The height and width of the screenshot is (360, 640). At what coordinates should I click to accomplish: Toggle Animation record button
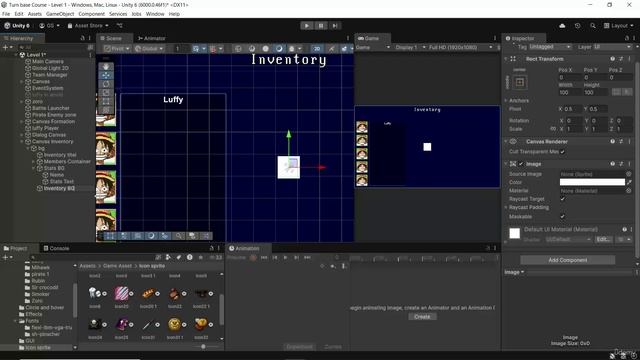point(253,257)
